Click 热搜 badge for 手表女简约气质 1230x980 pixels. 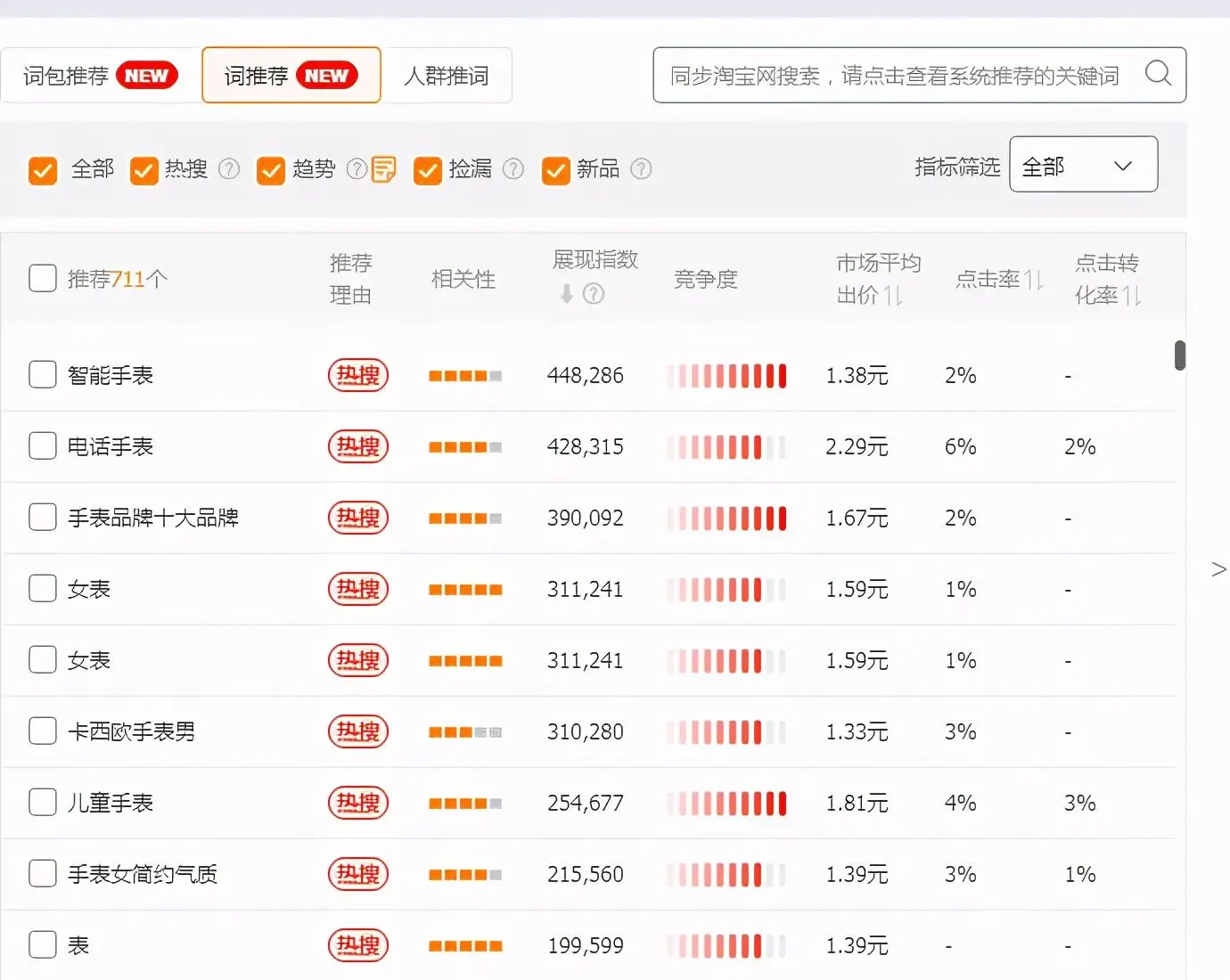click(358, 874)
